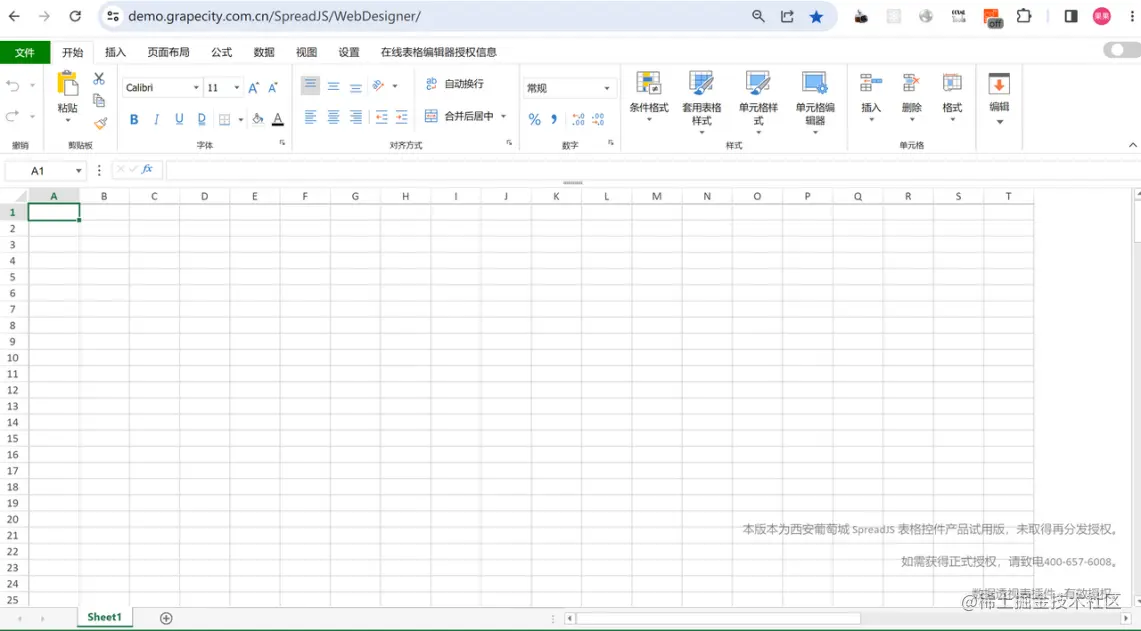Screen dimensions: 1141x631
Task: Center text horizontally
Action: pos(333,116)
